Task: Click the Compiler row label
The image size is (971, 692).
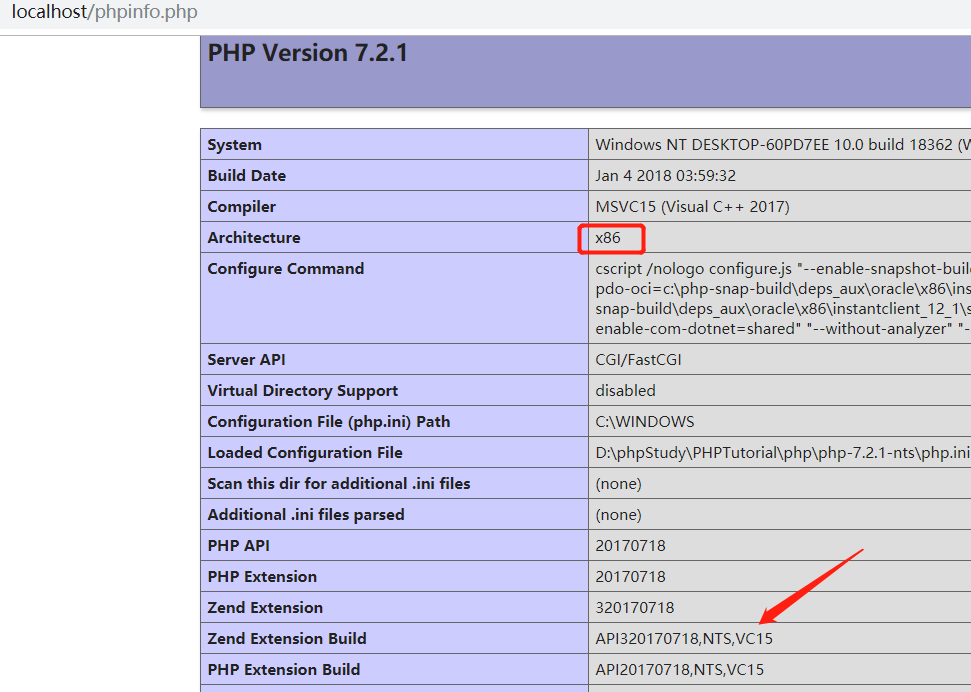Action: point(242,207)
